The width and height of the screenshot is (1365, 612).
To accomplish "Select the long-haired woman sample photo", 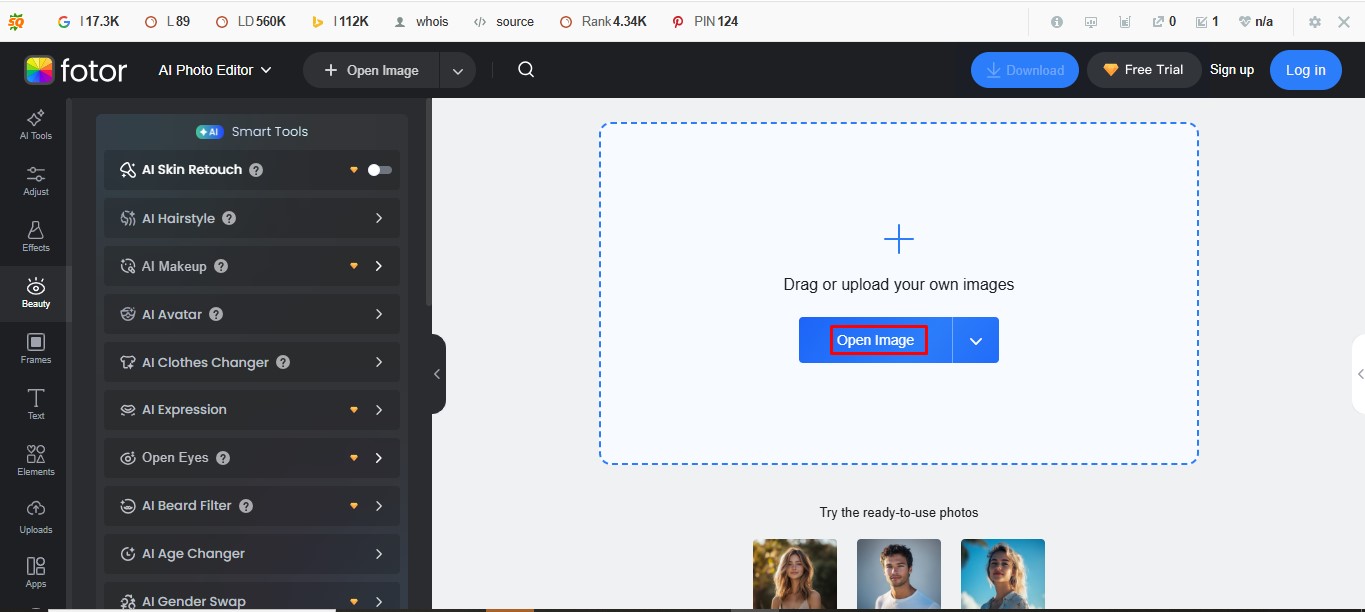I will coord(795,575).
